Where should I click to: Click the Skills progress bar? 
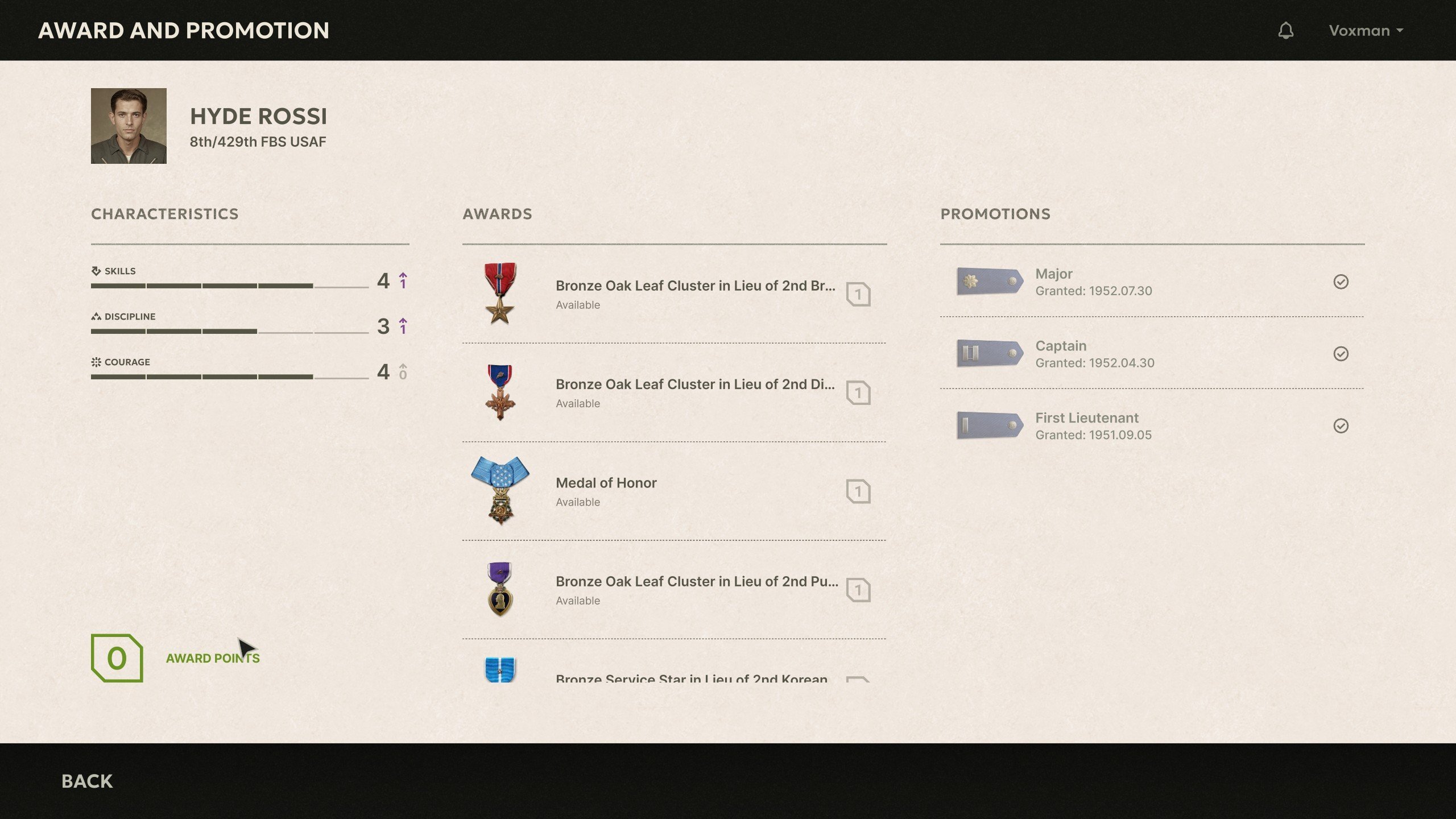[230, 286]
